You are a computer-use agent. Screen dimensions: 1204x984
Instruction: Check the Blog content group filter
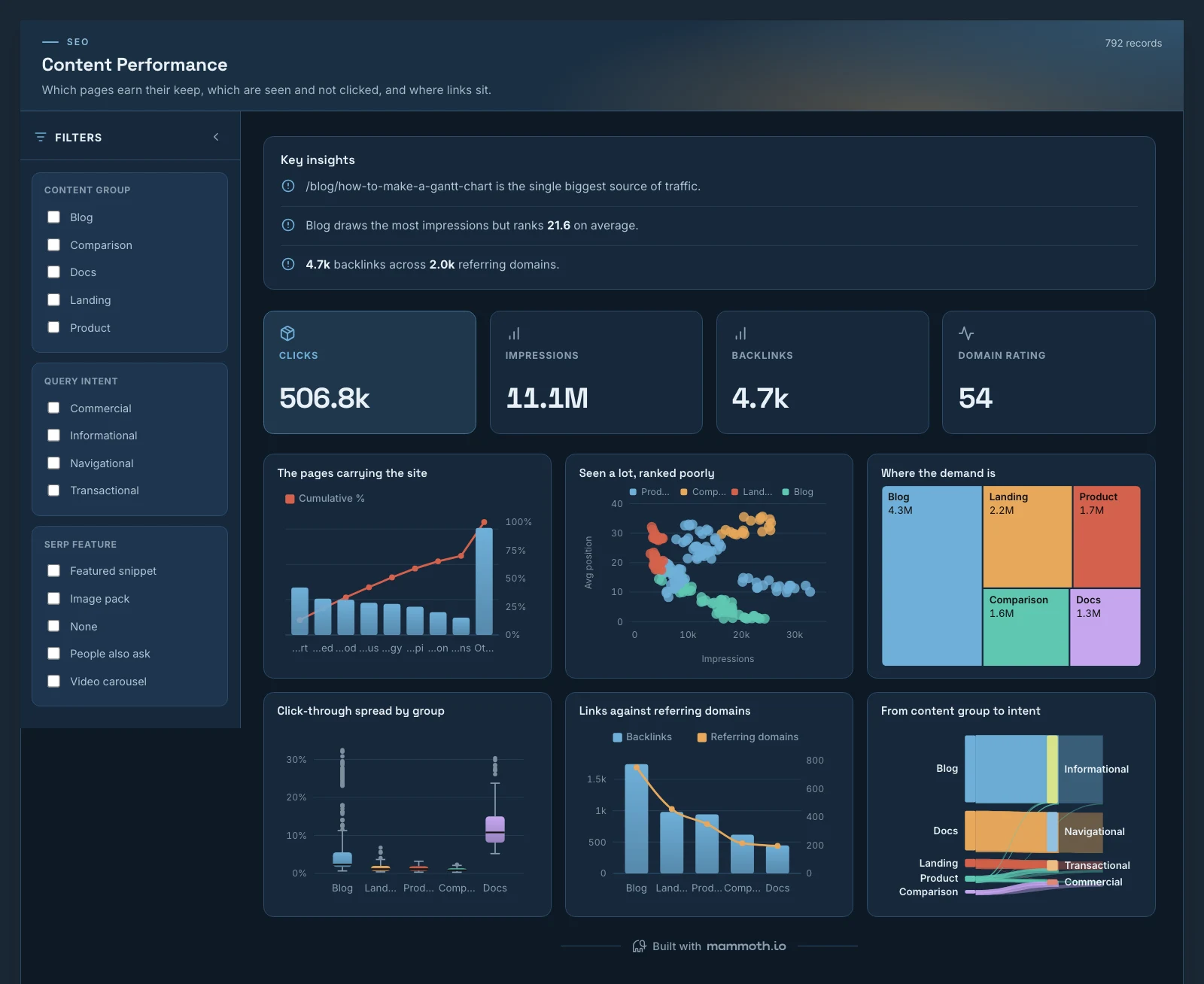coord(54,217)
